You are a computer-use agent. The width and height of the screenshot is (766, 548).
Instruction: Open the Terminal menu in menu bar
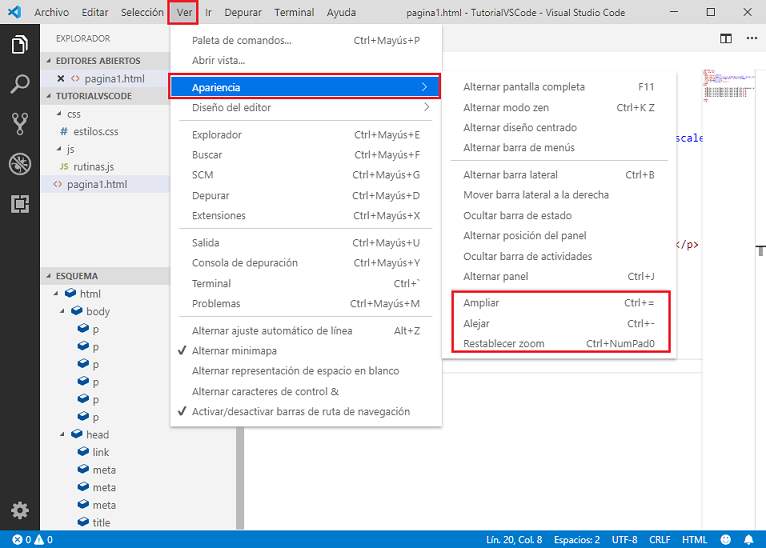pyautogui.click(x=294, y=12)
